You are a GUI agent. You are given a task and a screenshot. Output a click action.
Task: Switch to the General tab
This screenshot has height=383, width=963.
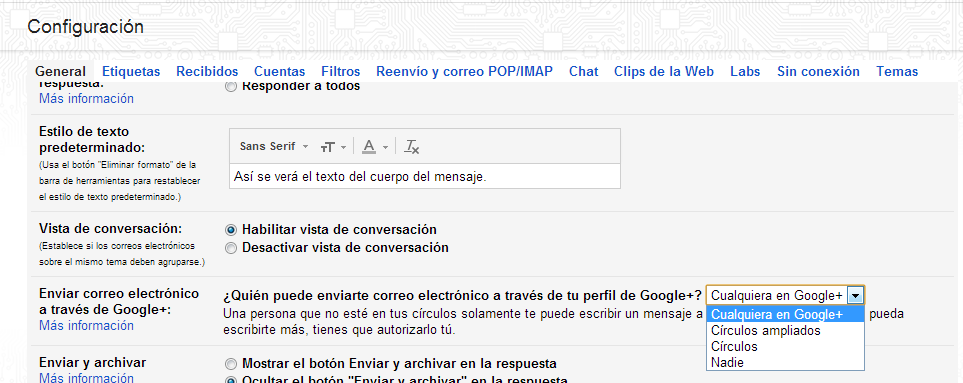coord(60,72)
